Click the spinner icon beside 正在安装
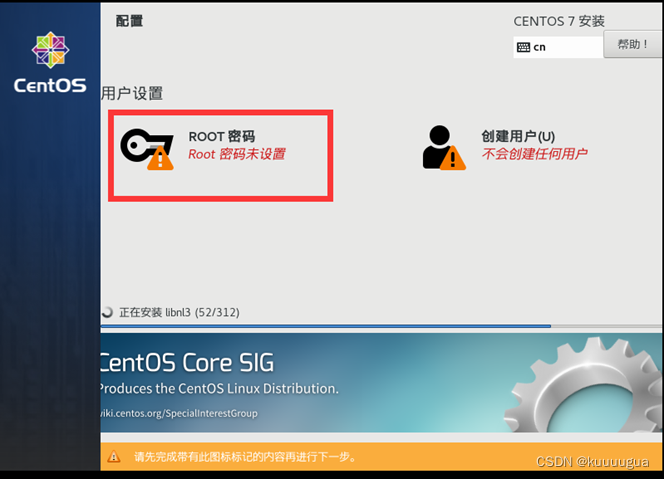 107,312
